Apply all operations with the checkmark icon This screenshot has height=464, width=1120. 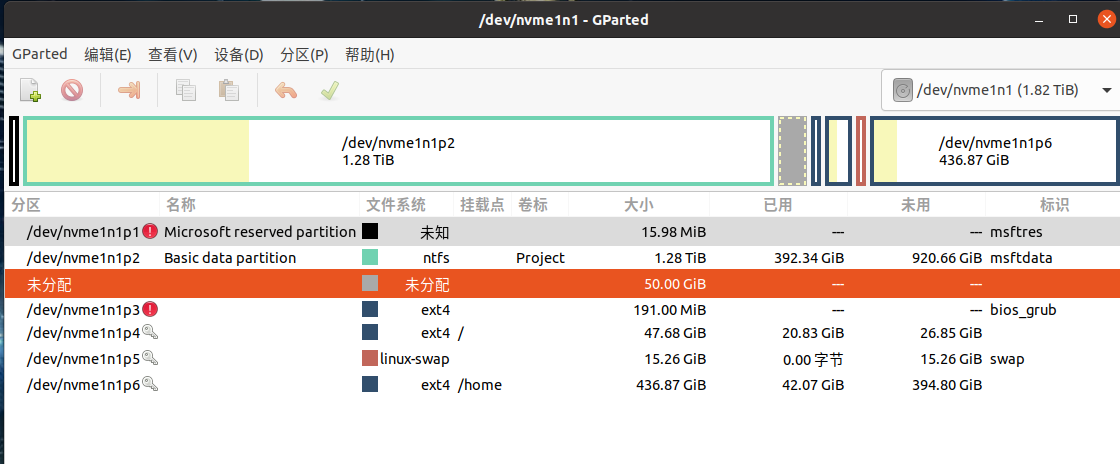point(329,91)
